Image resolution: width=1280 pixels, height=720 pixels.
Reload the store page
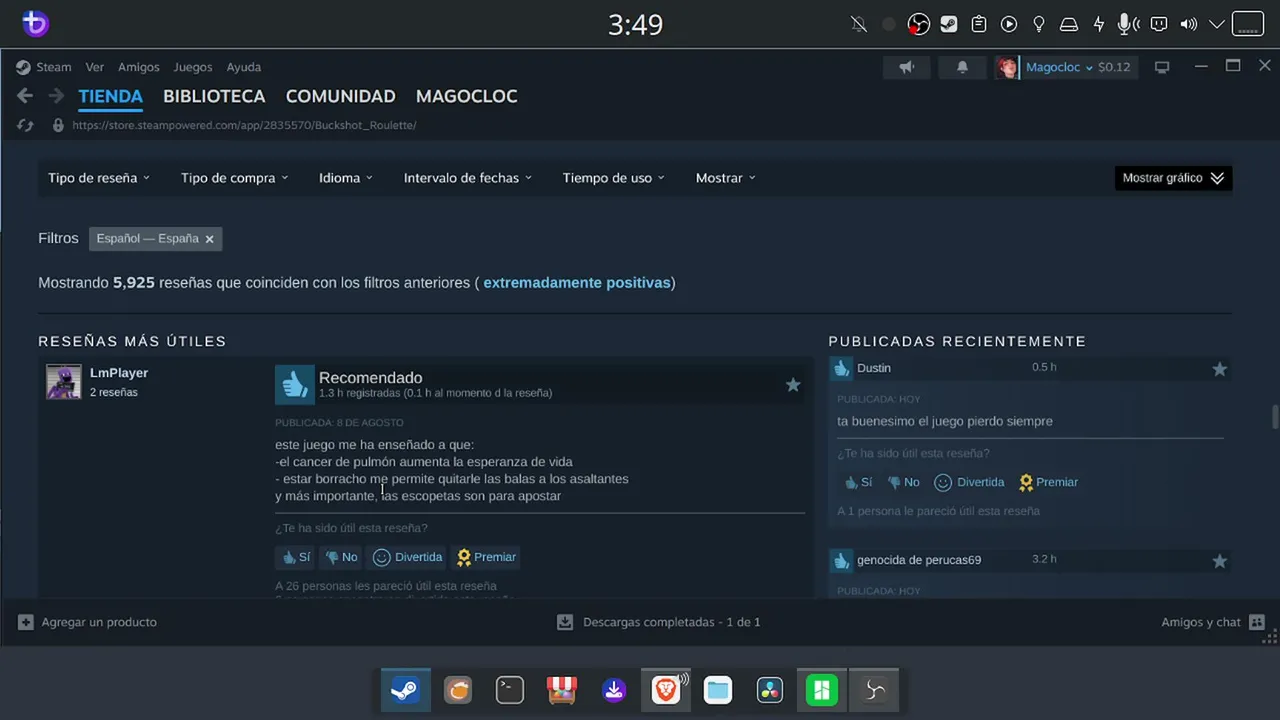[x=25, y=125]
